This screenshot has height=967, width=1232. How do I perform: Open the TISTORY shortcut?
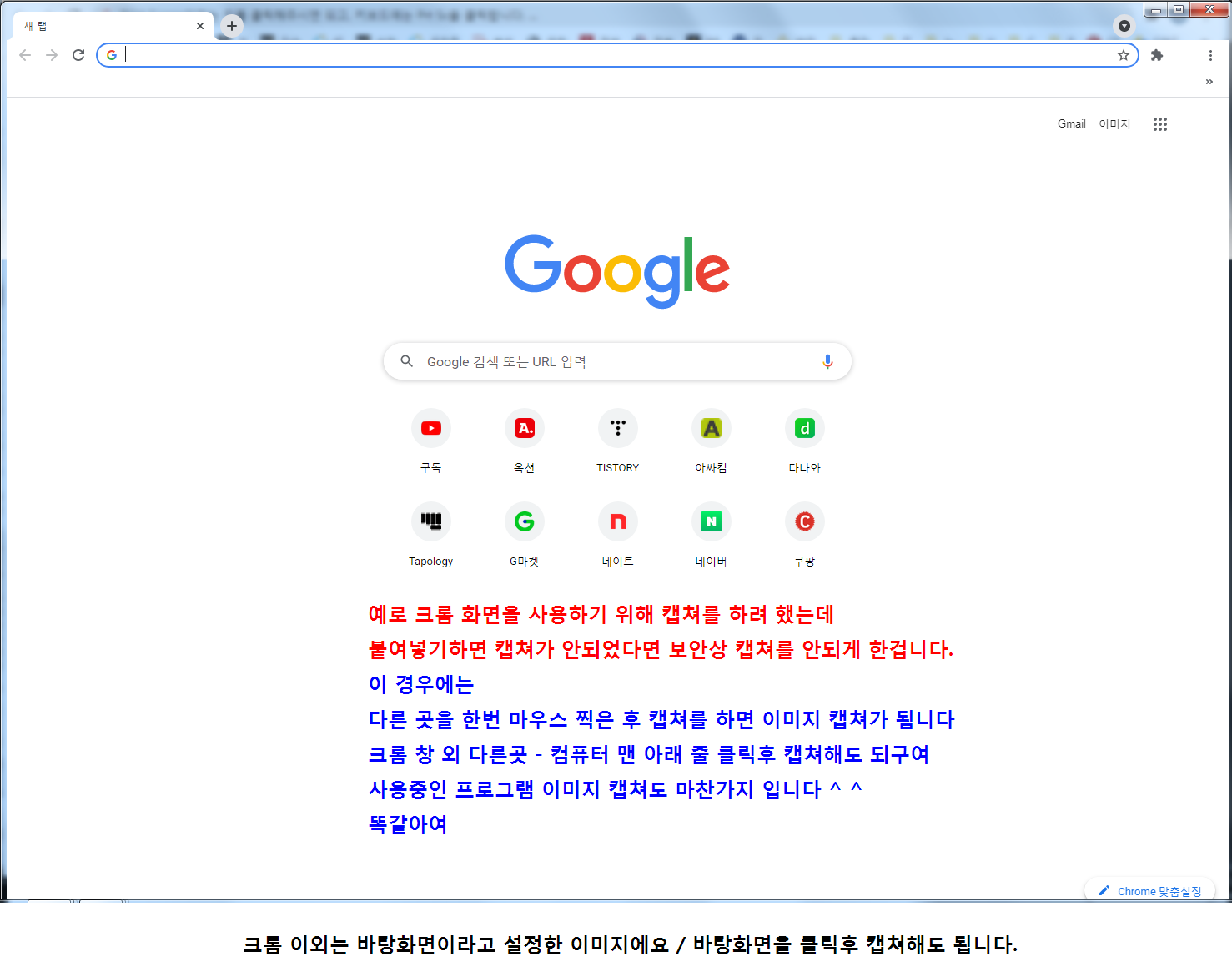click(x=618, y=442)
